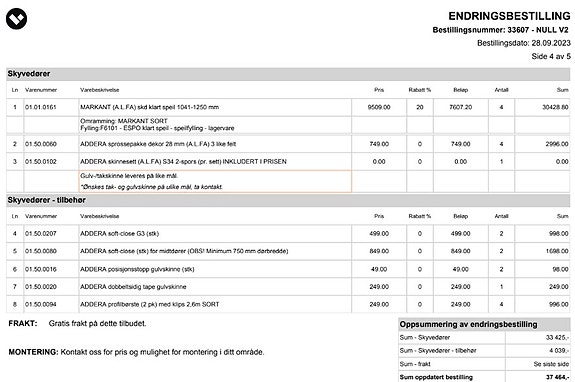The width and height of the screenshot is (575, 382).
Task: Select the 'Sum - Skyvedører' total 33 425,-
Action: tap(557, 338)
